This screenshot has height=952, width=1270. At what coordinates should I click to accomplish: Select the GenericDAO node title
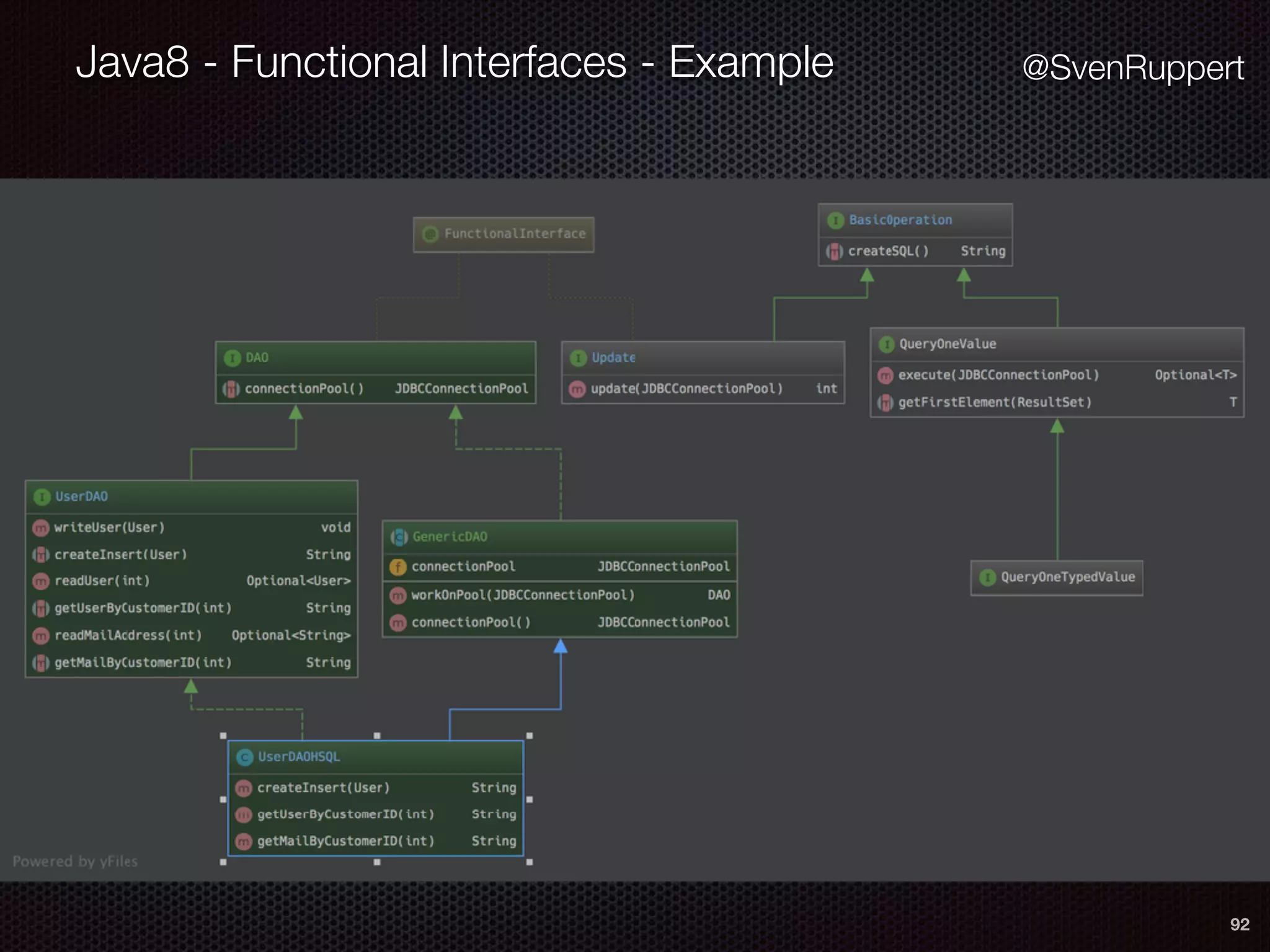(x=450, y=537)
